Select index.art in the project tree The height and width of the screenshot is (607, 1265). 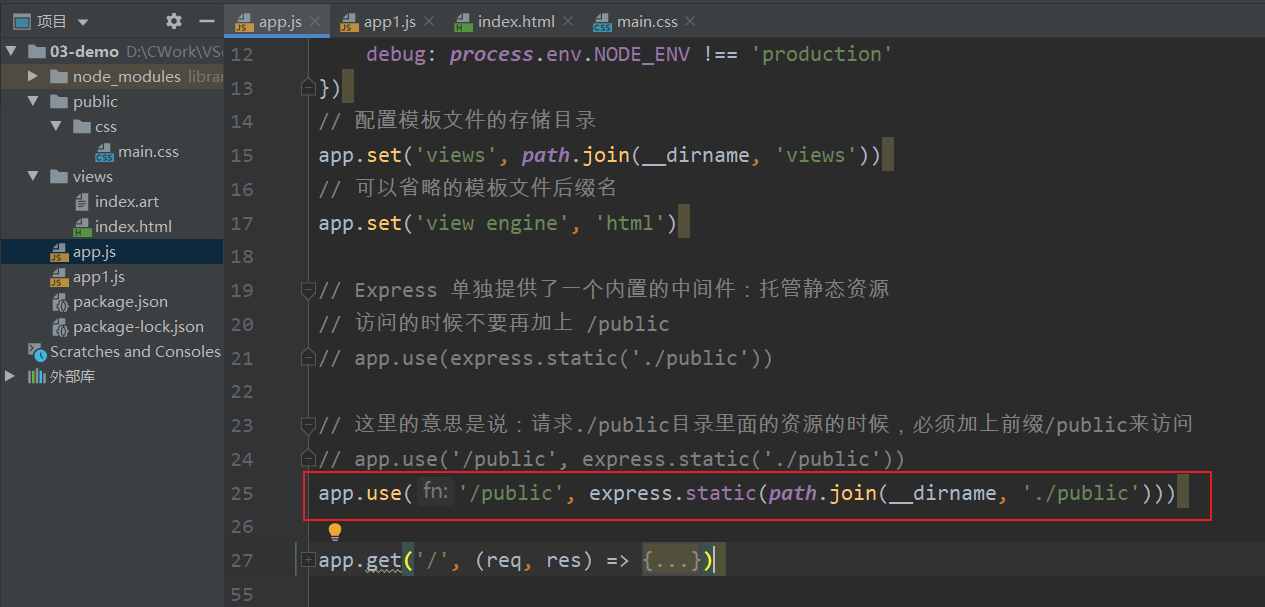tap(127, 201)
